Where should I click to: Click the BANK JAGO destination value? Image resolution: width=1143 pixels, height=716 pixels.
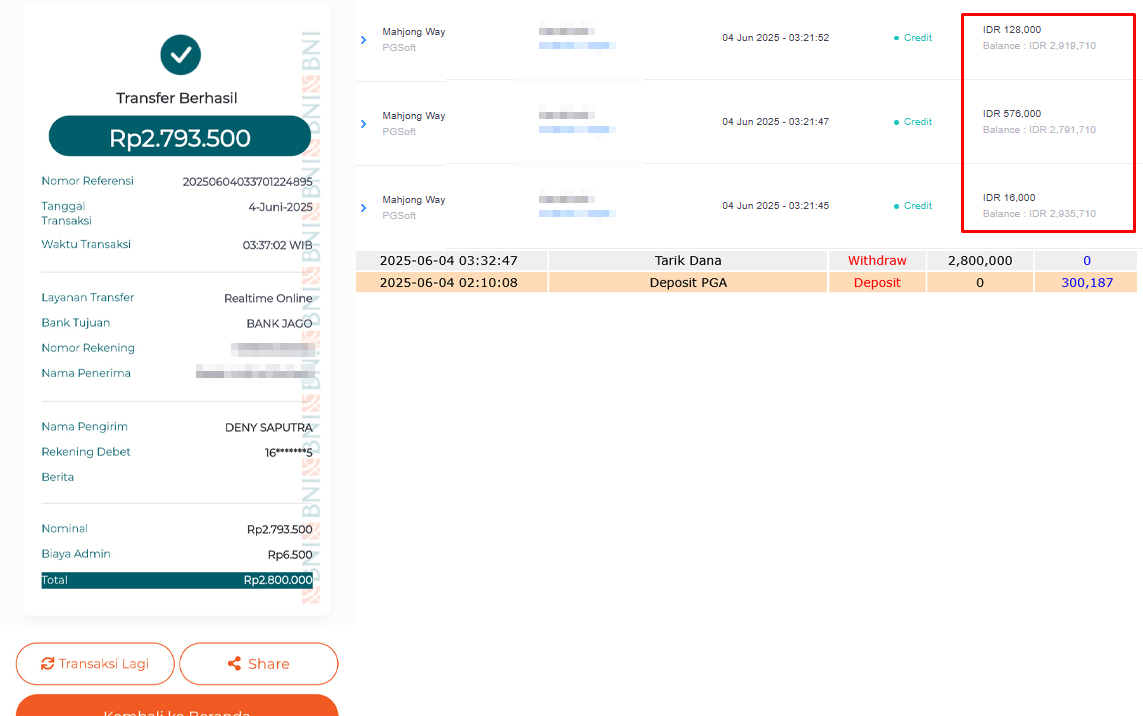click(279, 324)
